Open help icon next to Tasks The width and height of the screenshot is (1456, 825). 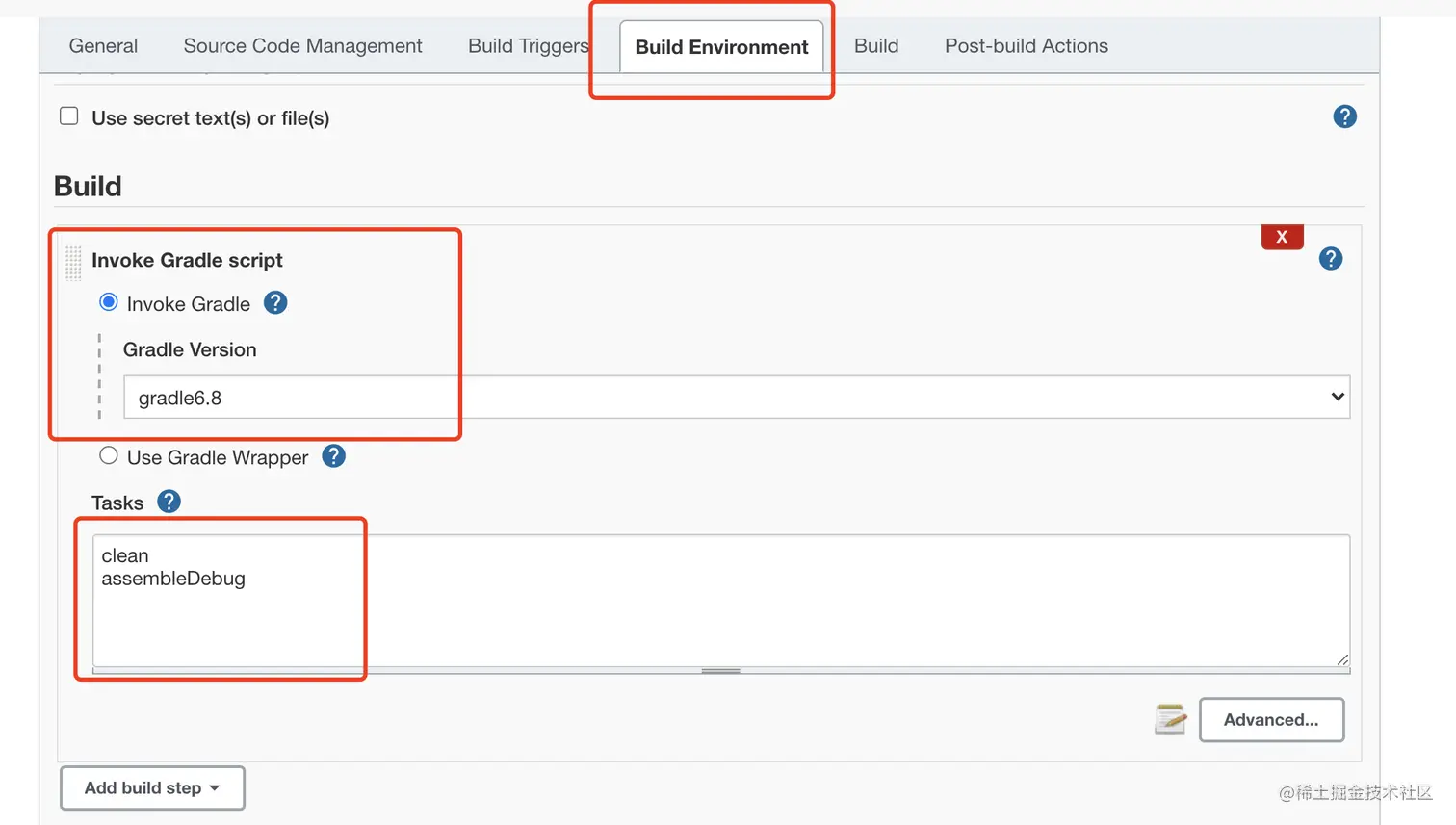(169, 502)
